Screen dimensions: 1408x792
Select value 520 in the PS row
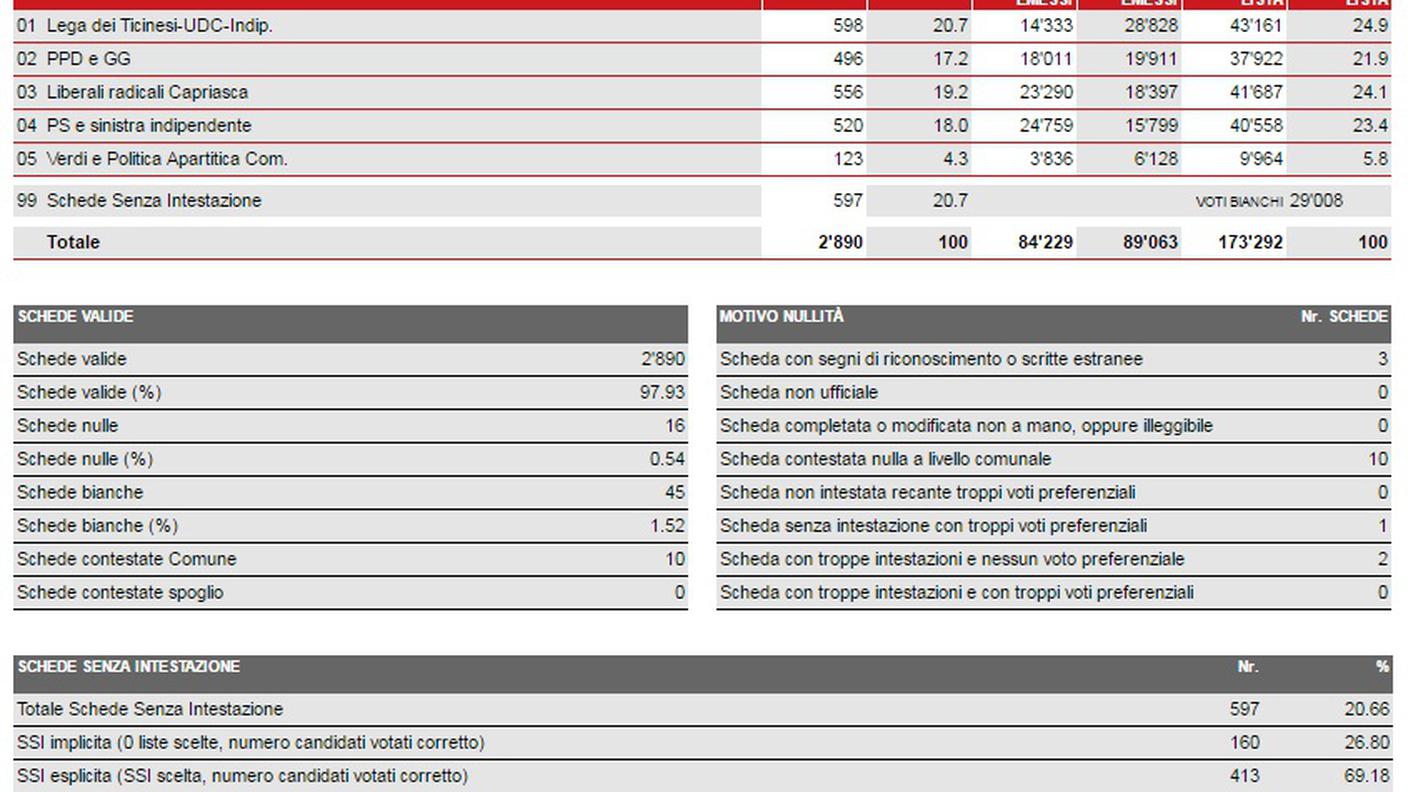click(847, 125)
